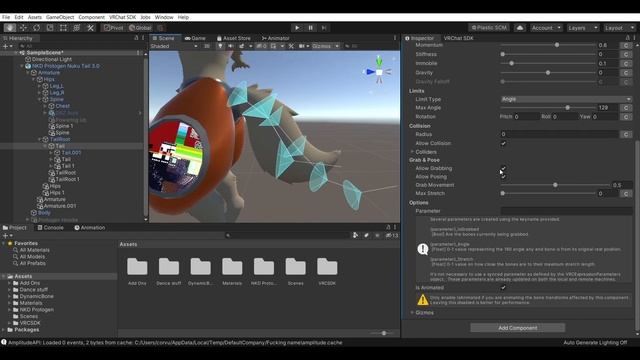Click the Add Component button

[x=518, y=328]
